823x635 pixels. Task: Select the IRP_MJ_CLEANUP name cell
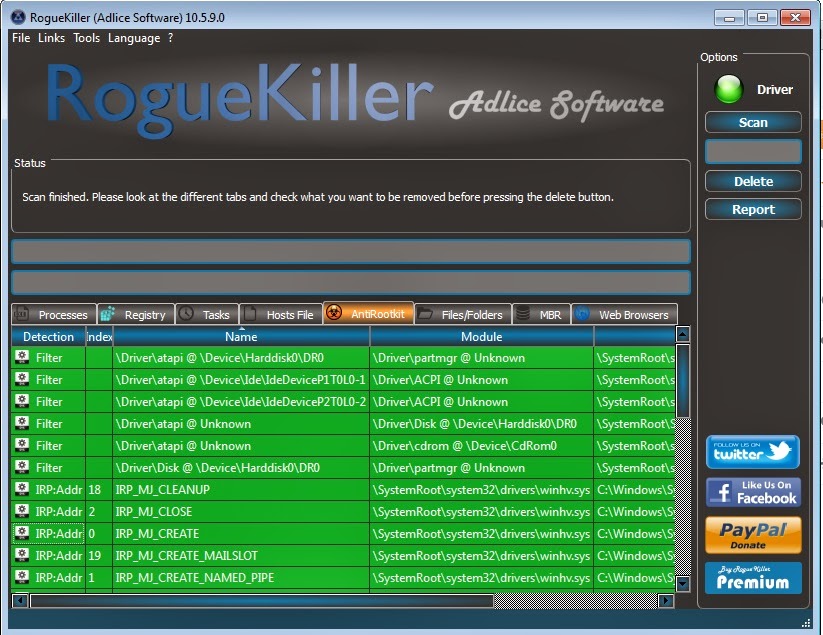pos(241,490)
